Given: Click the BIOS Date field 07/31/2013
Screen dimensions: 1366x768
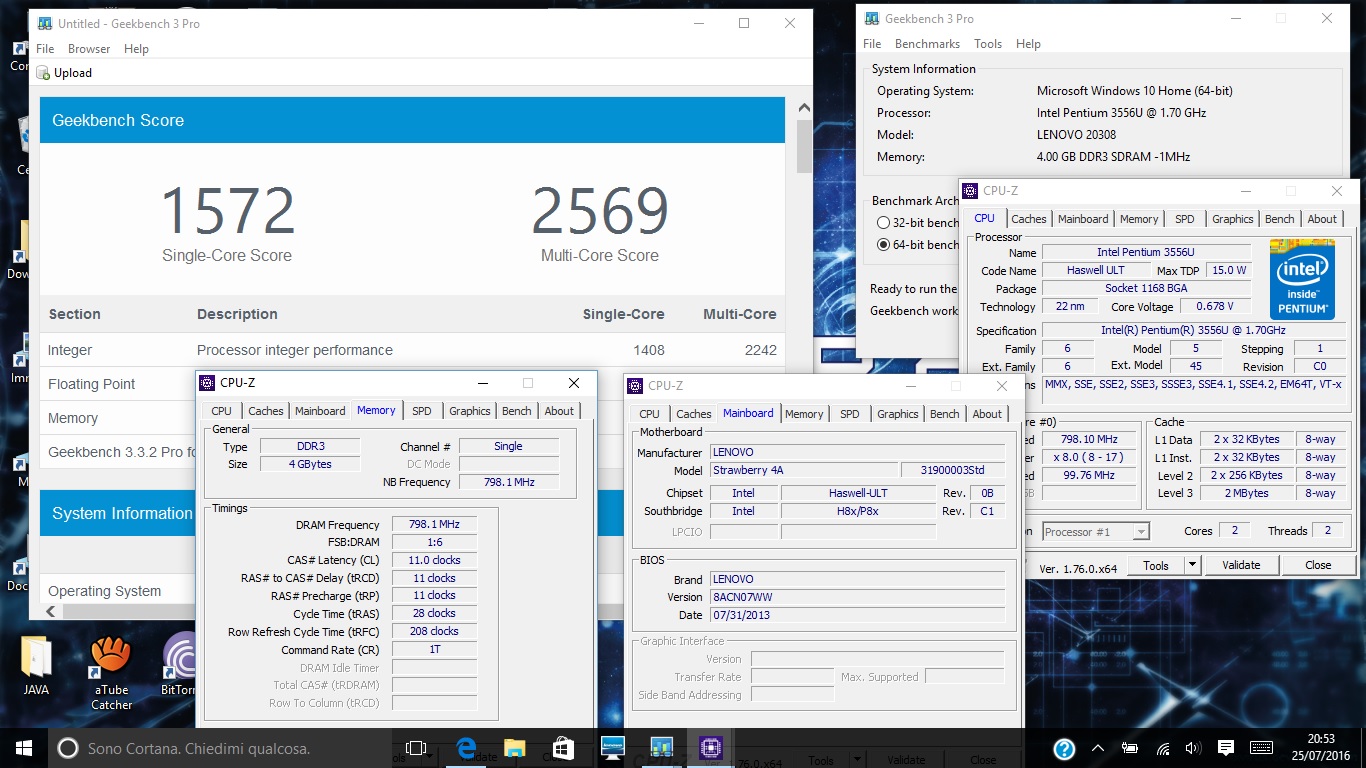Looking at the screenshot, I should [x=857, y=615].
